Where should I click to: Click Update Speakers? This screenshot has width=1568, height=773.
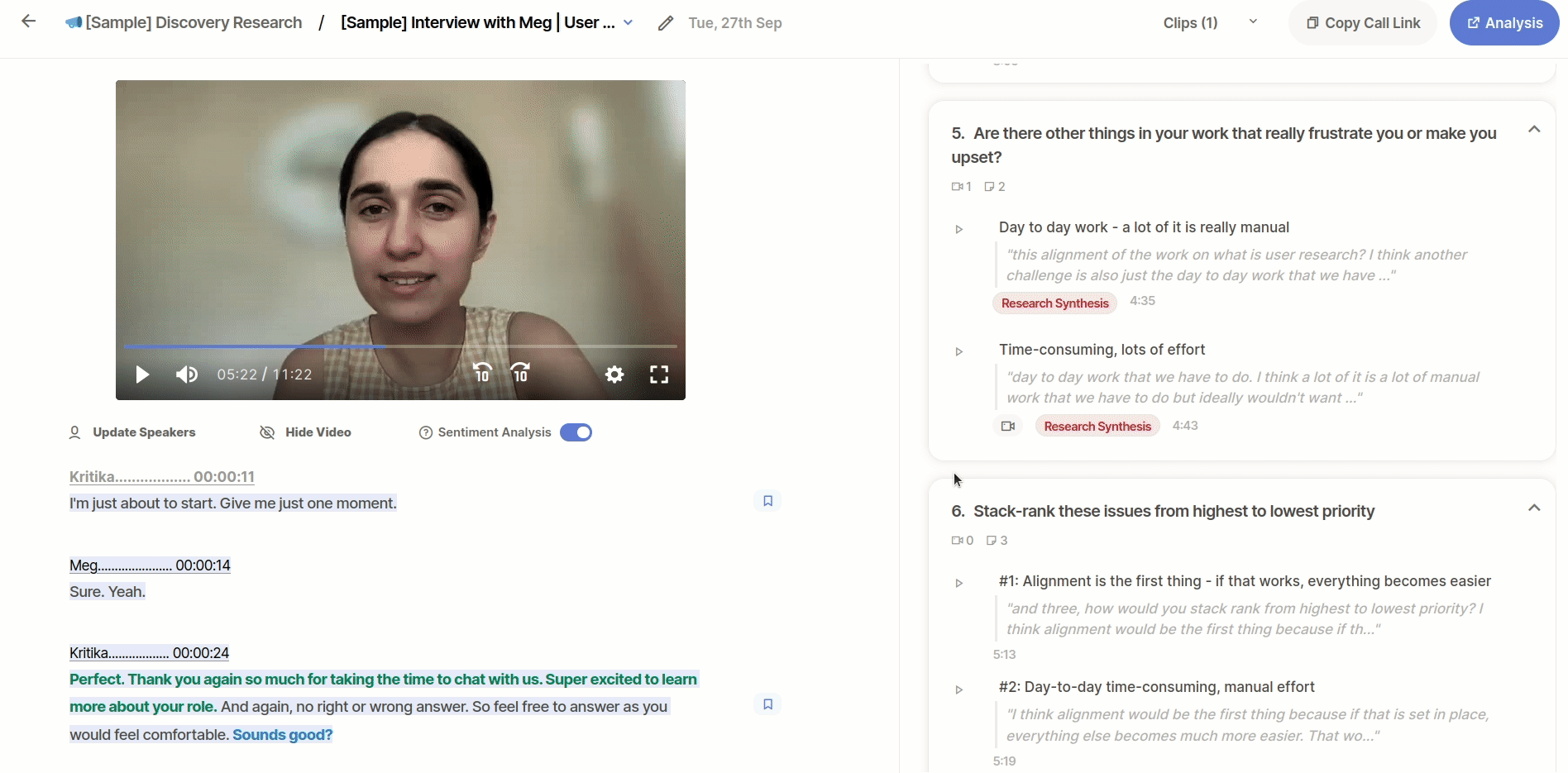click(x=132, y=432)
